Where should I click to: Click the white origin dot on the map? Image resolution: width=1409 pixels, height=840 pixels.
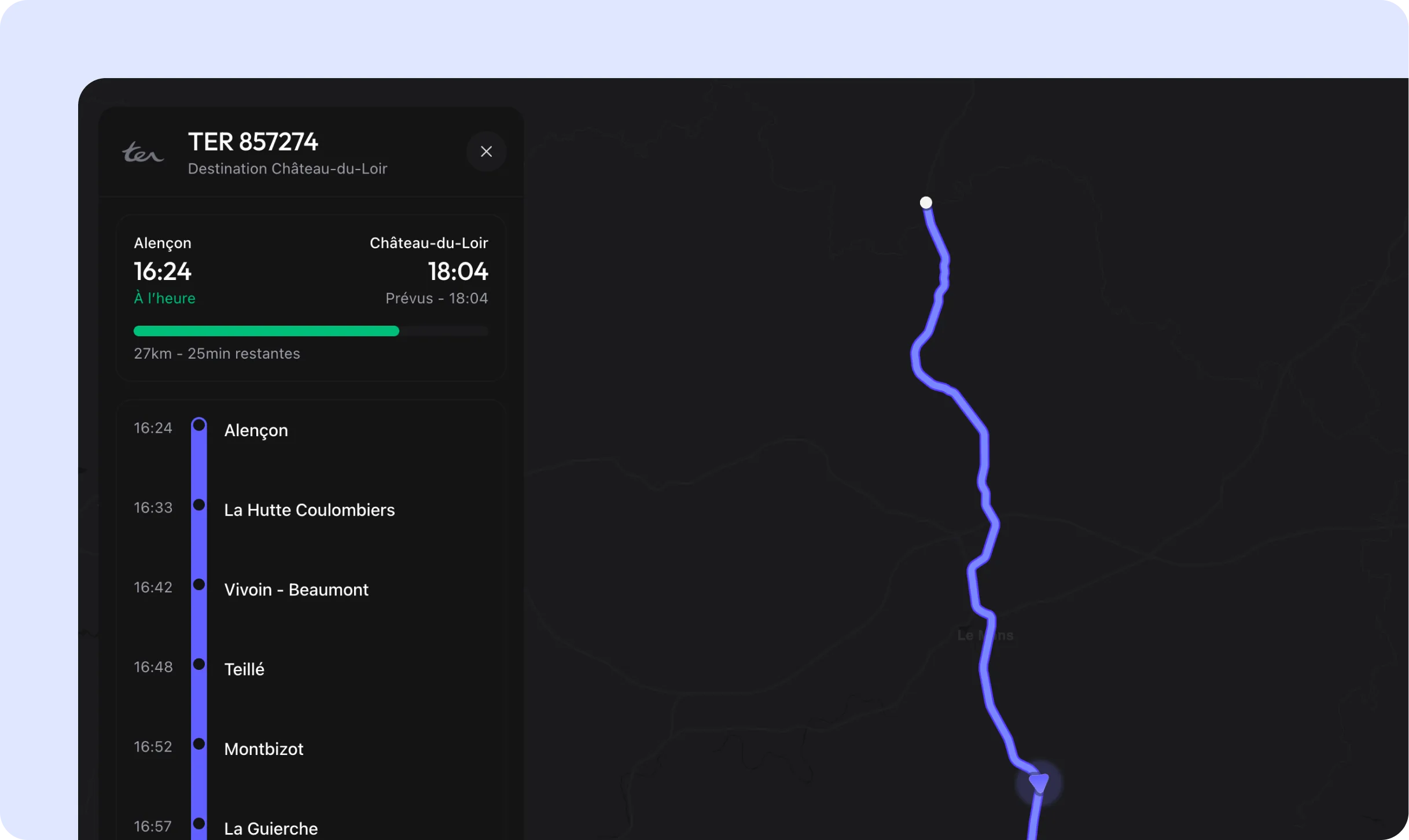(x=926, y=202)
